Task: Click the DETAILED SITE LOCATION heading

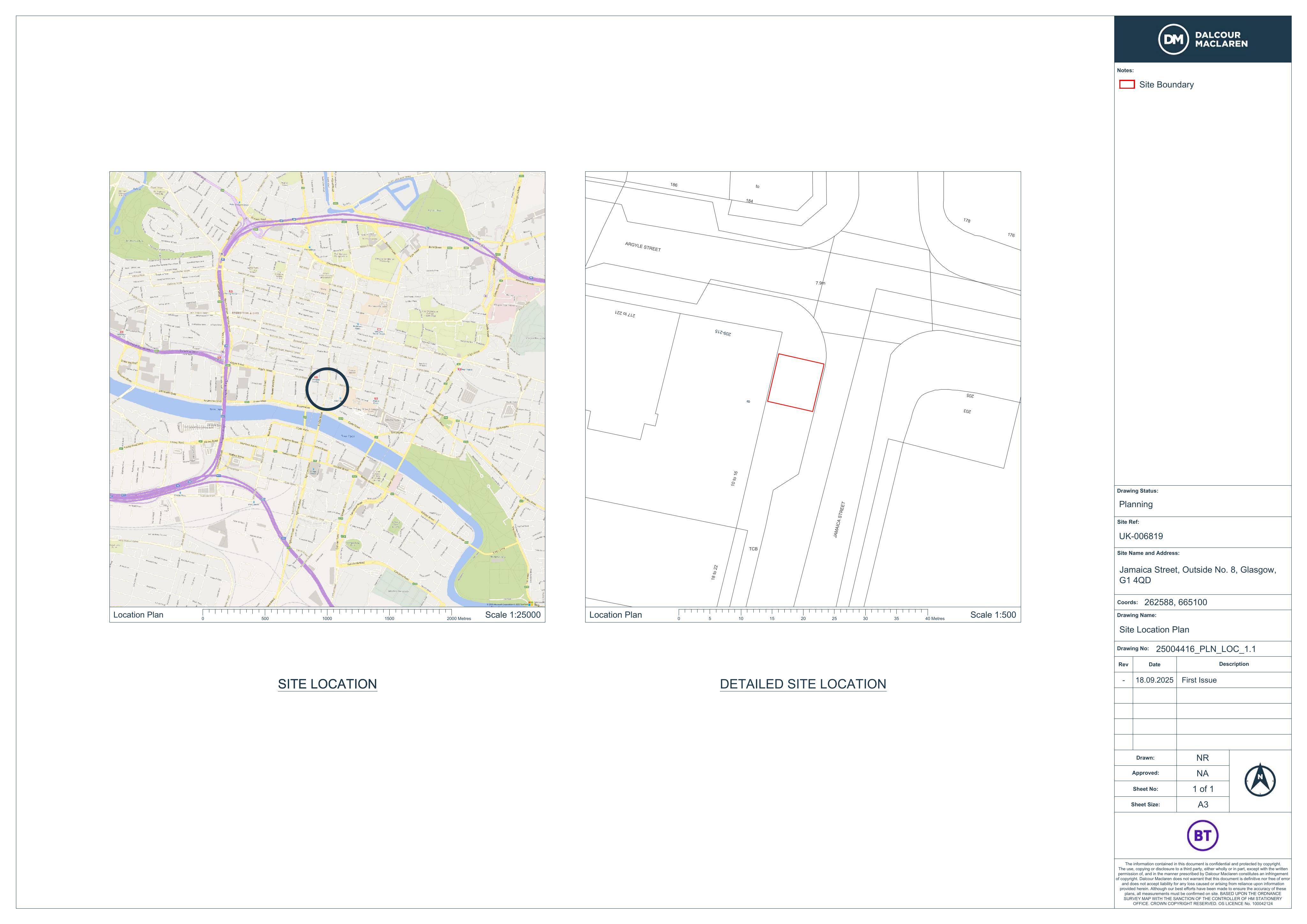Action: pos(803,684)
